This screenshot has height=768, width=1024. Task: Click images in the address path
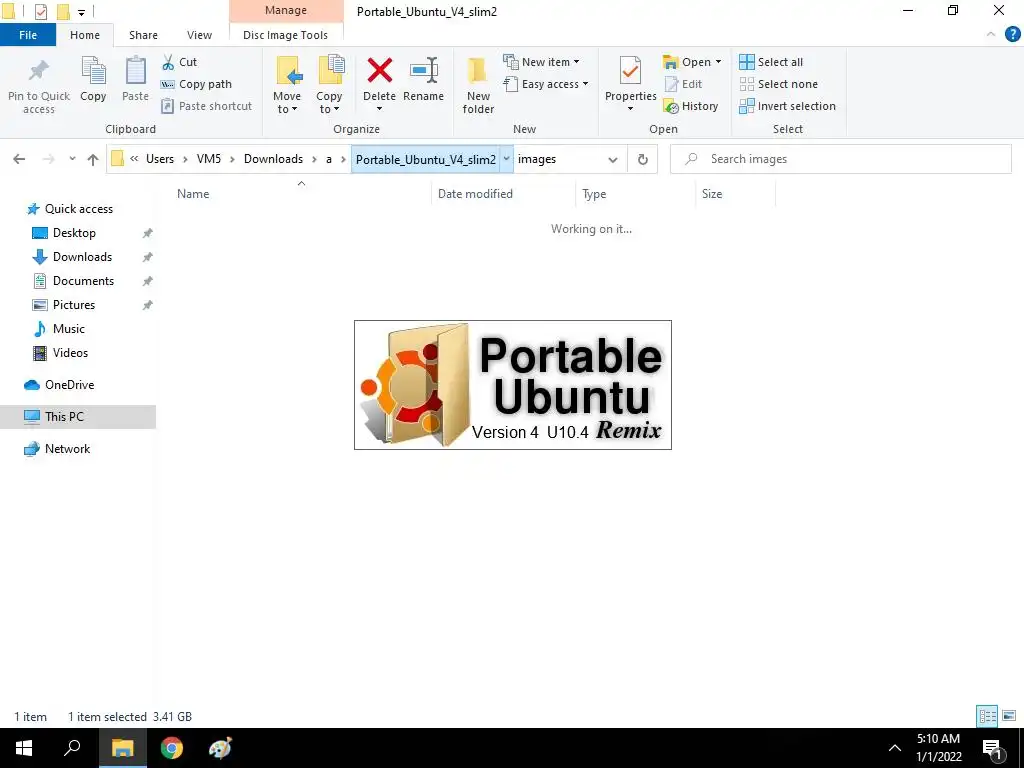[x=537, y=159]
